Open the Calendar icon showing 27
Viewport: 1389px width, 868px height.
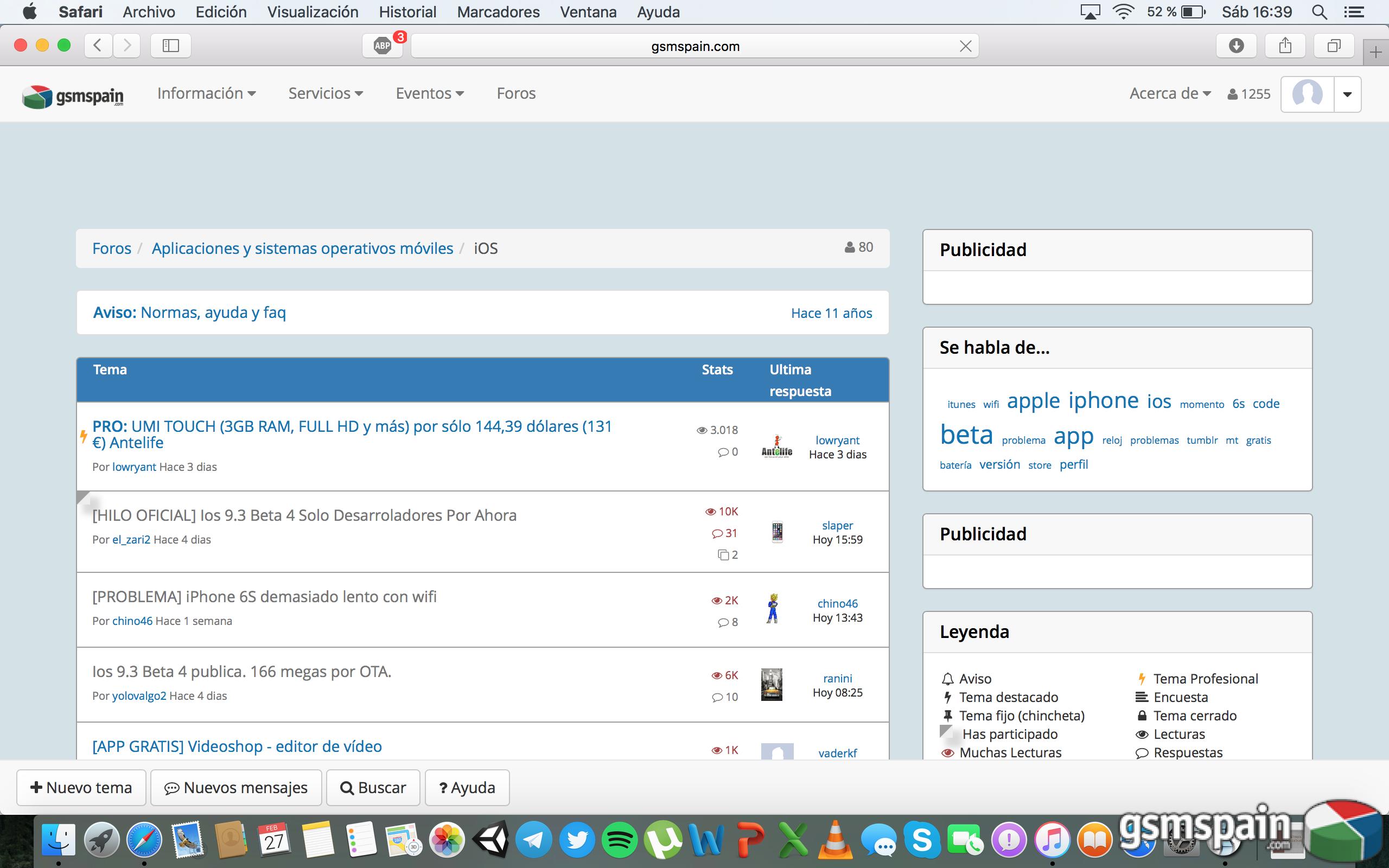[x=275, y=840]
